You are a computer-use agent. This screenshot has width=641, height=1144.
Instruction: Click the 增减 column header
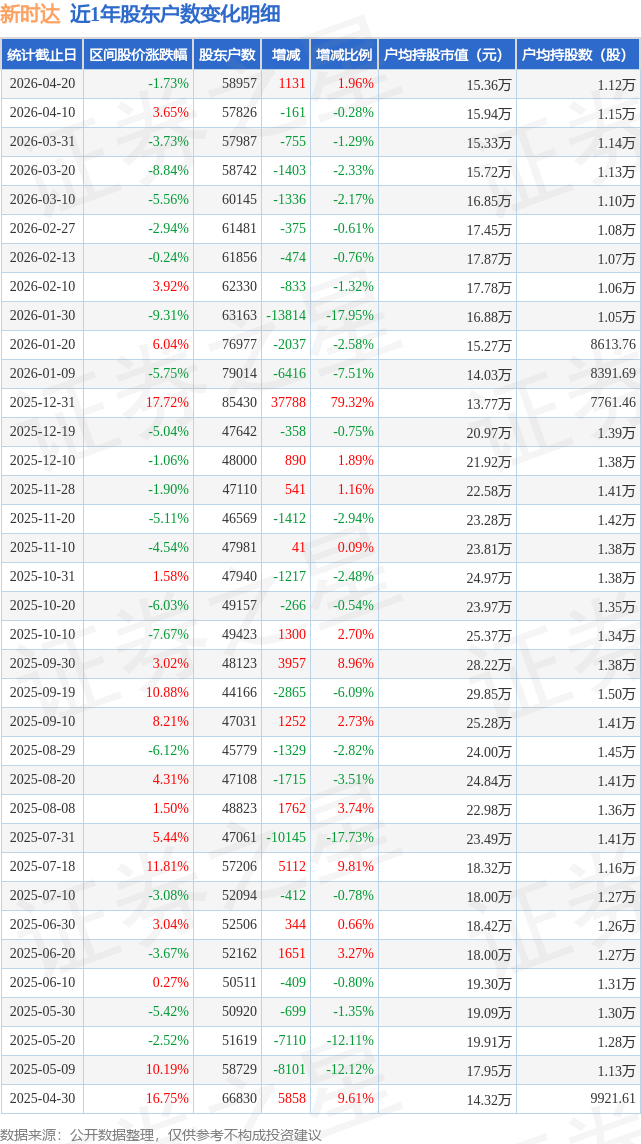(285, 55)
